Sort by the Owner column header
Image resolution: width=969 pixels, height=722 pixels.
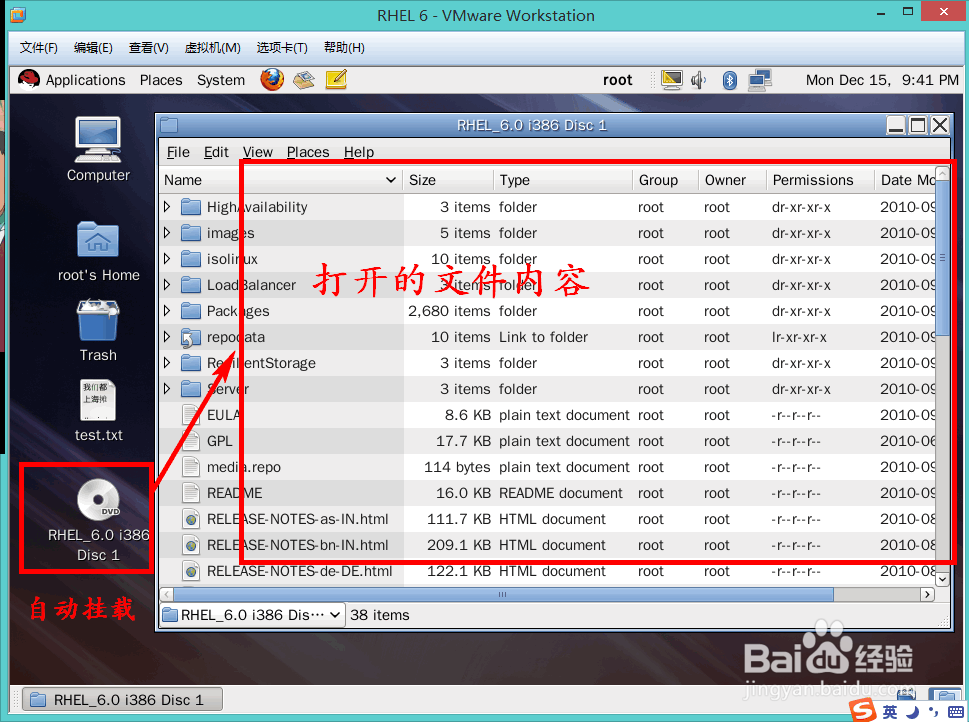[x=732, y=180]
